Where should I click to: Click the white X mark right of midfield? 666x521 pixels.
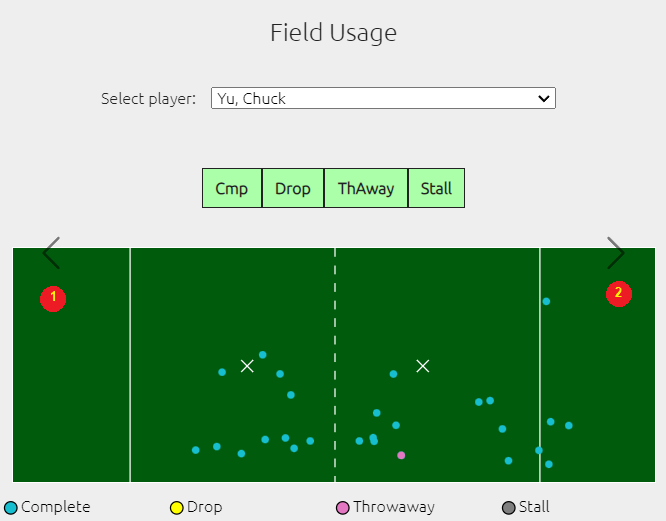(423, 366)
